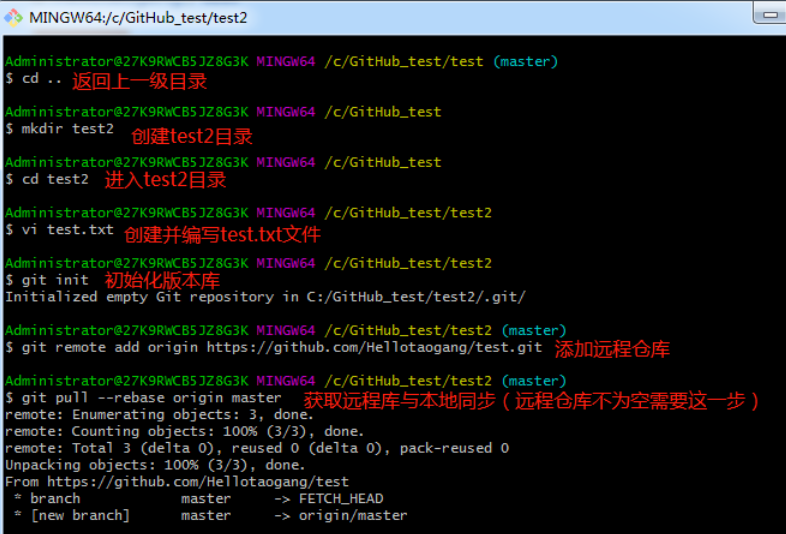
Task: Click the minimize window button
Action: pos(769,13)
